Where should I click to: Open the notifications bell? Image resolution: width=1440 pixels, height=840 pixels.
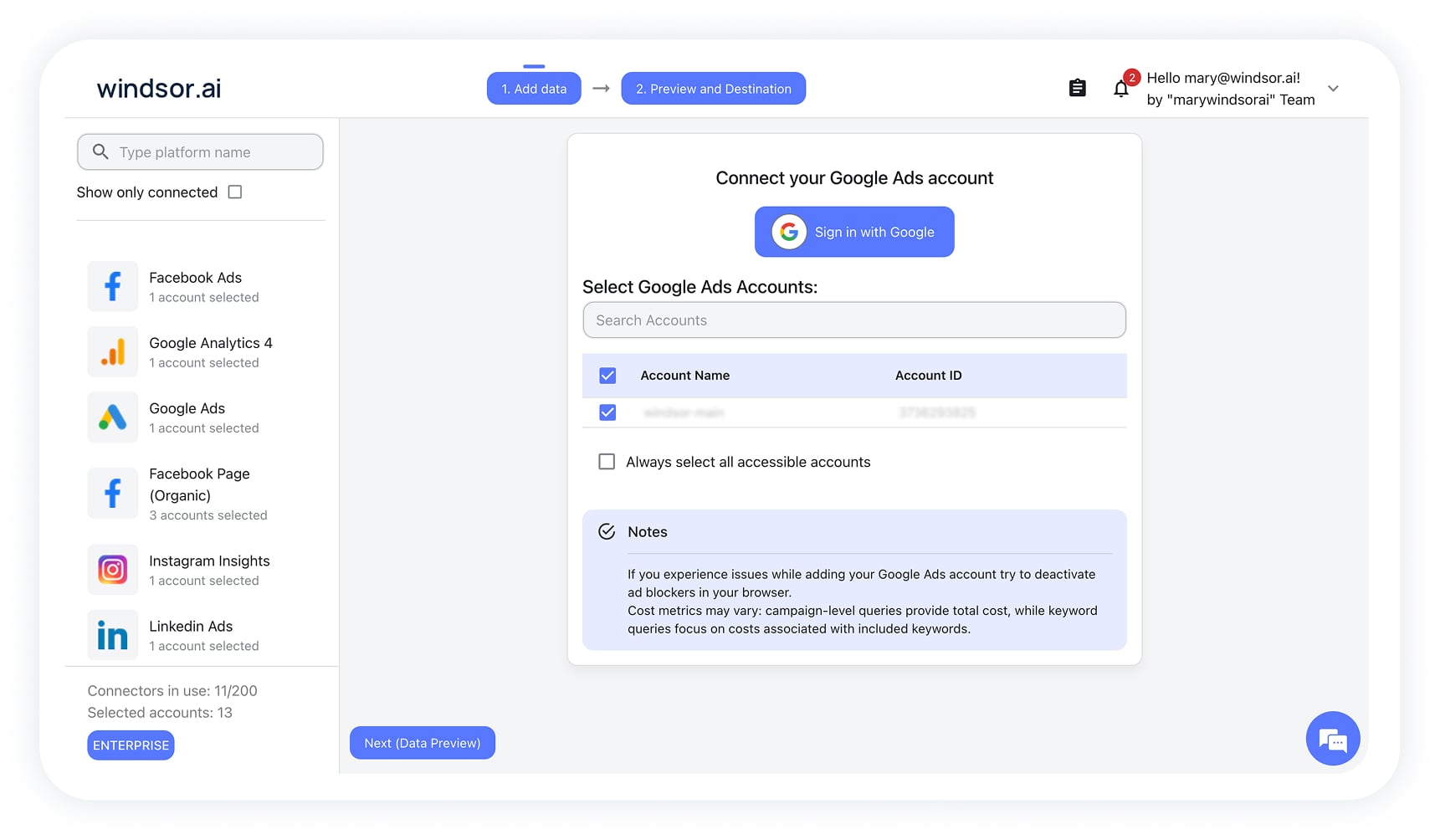coord(1120,89)
